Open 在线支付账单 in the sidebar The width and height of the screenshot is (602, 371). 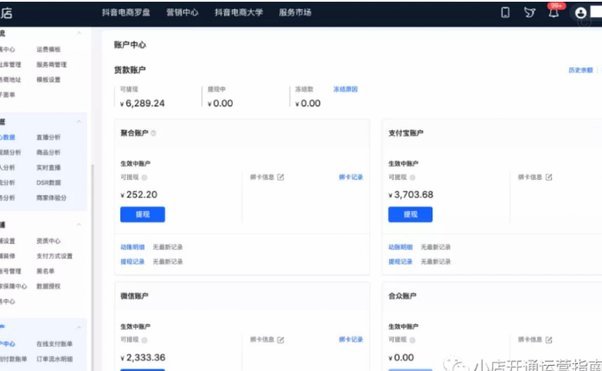click(54, 344)
